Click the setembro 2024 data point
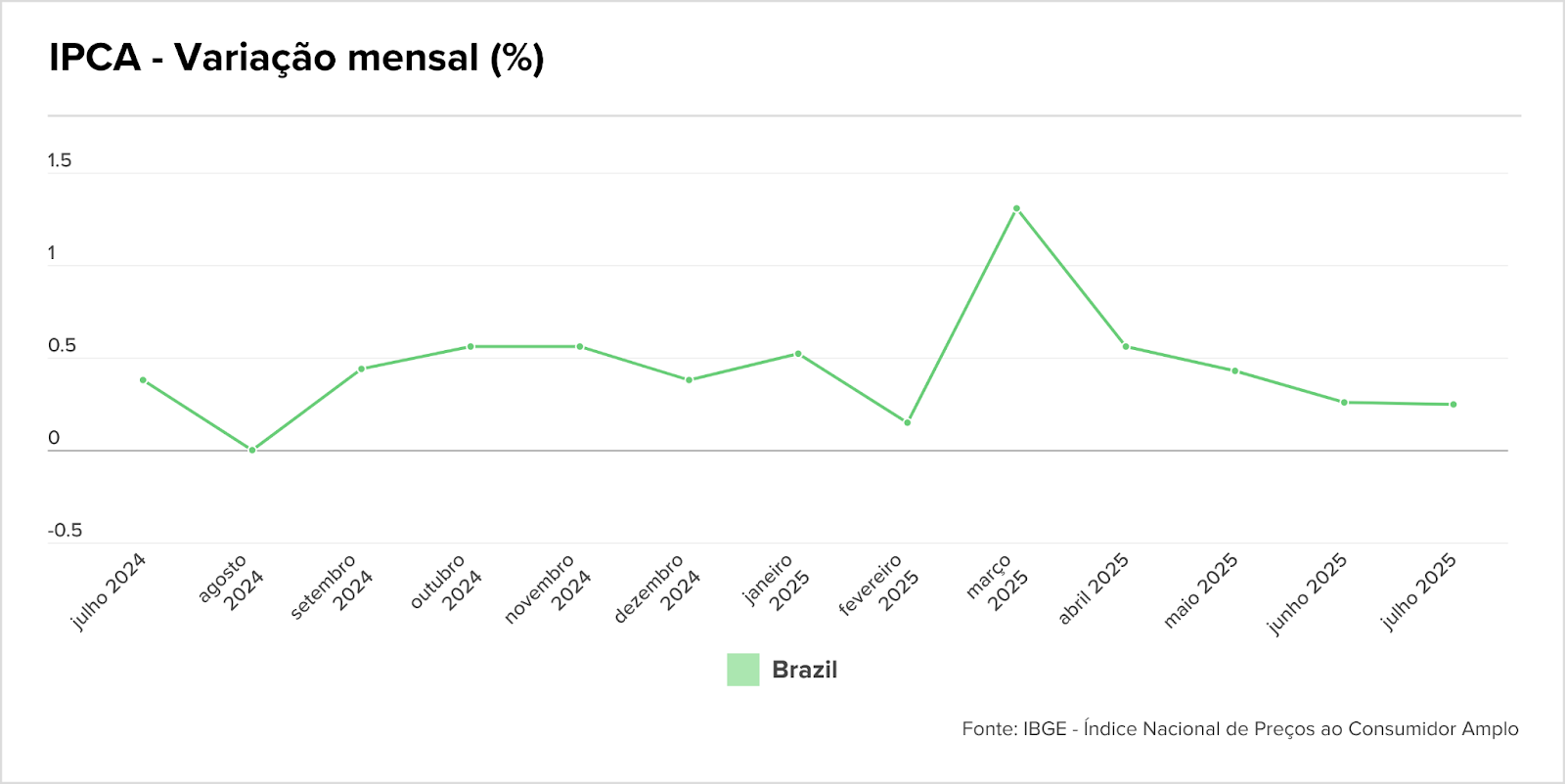The height and width of the screenshot is (784, 1565). click(x=361, y=369)
